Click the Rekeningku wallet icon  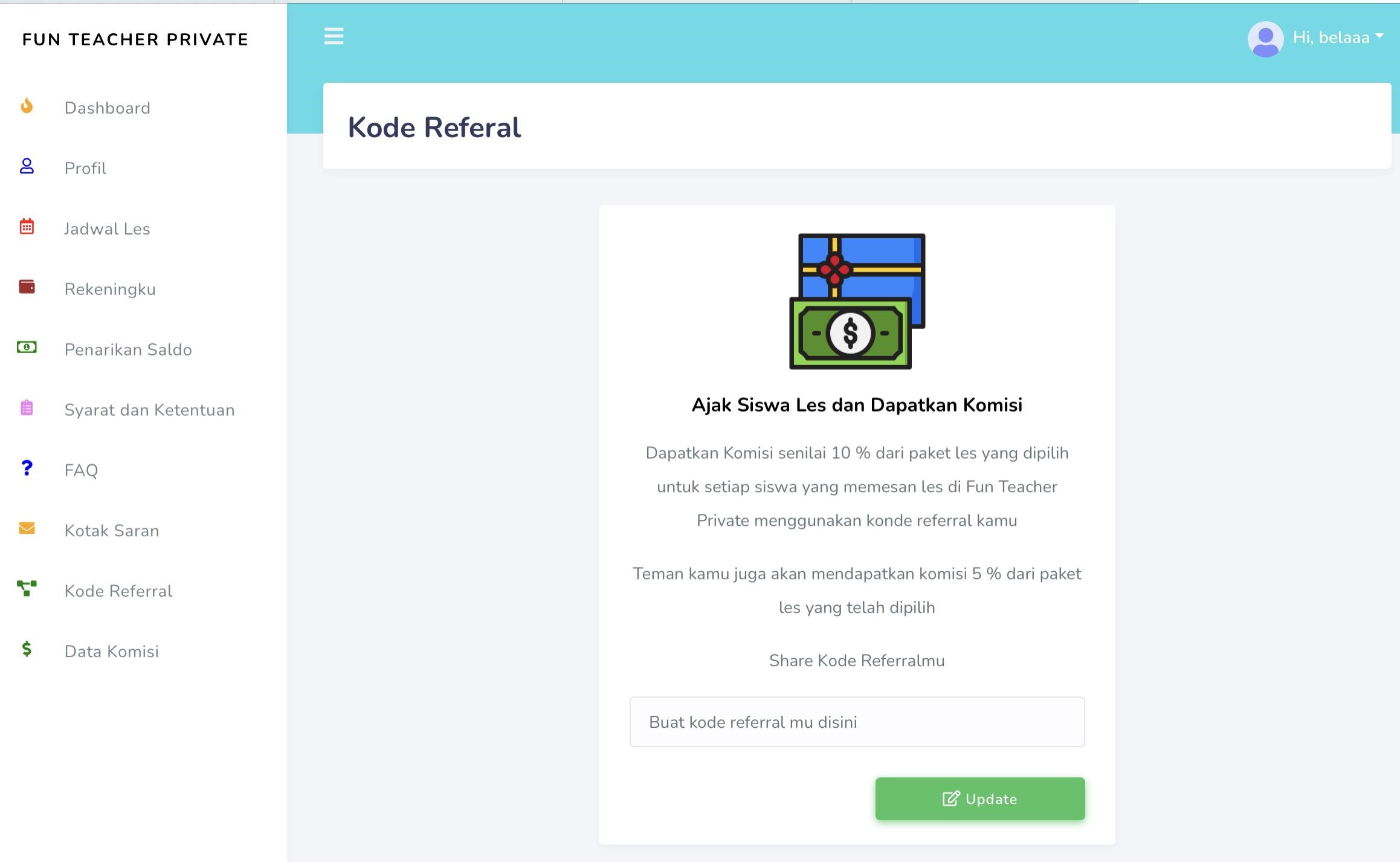[27, 287]
